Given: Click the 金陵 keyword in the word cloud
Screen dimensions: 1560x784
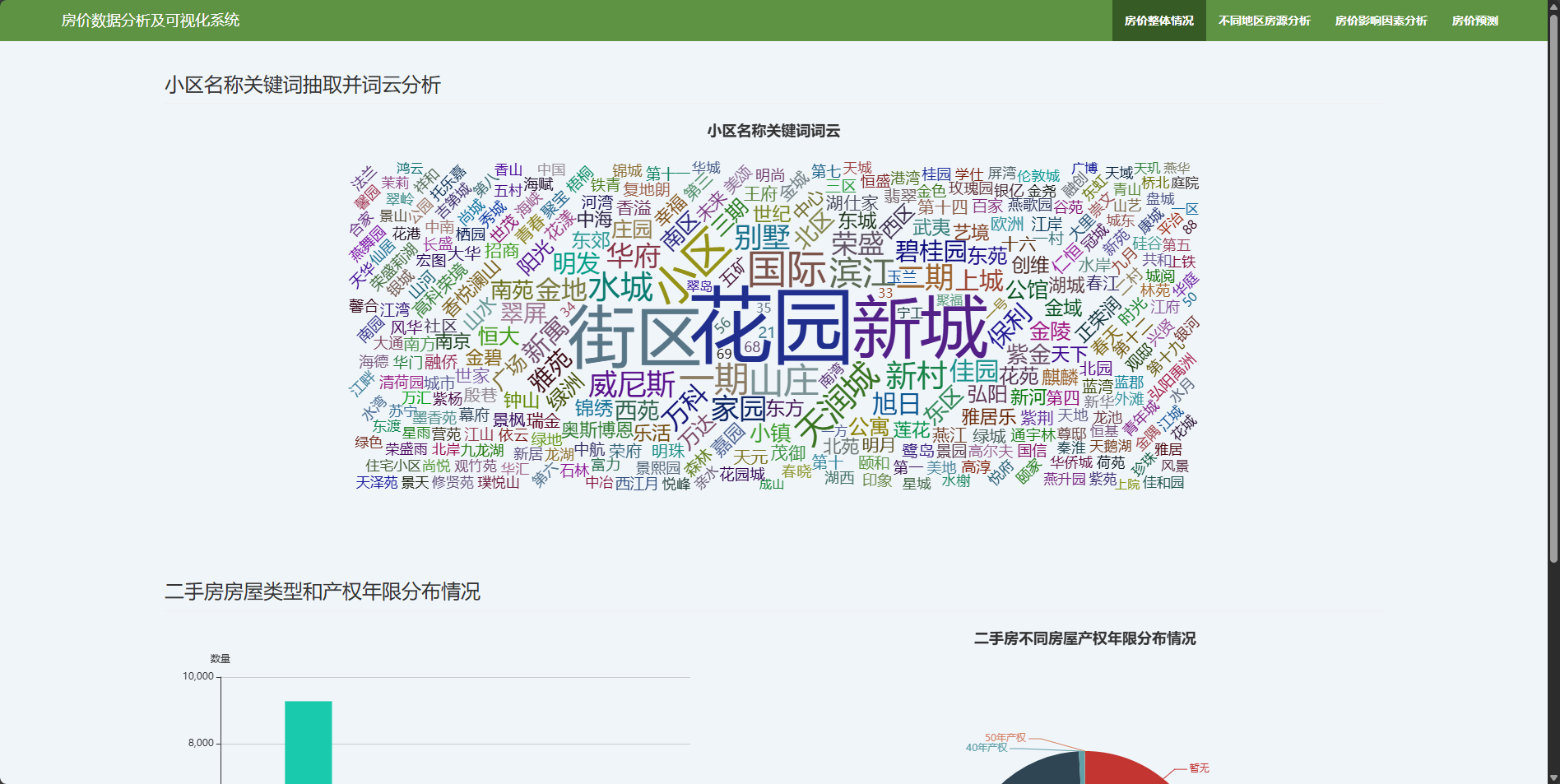Looking at the screenshot, I should pyautogui.click(x=1050, y=332).
